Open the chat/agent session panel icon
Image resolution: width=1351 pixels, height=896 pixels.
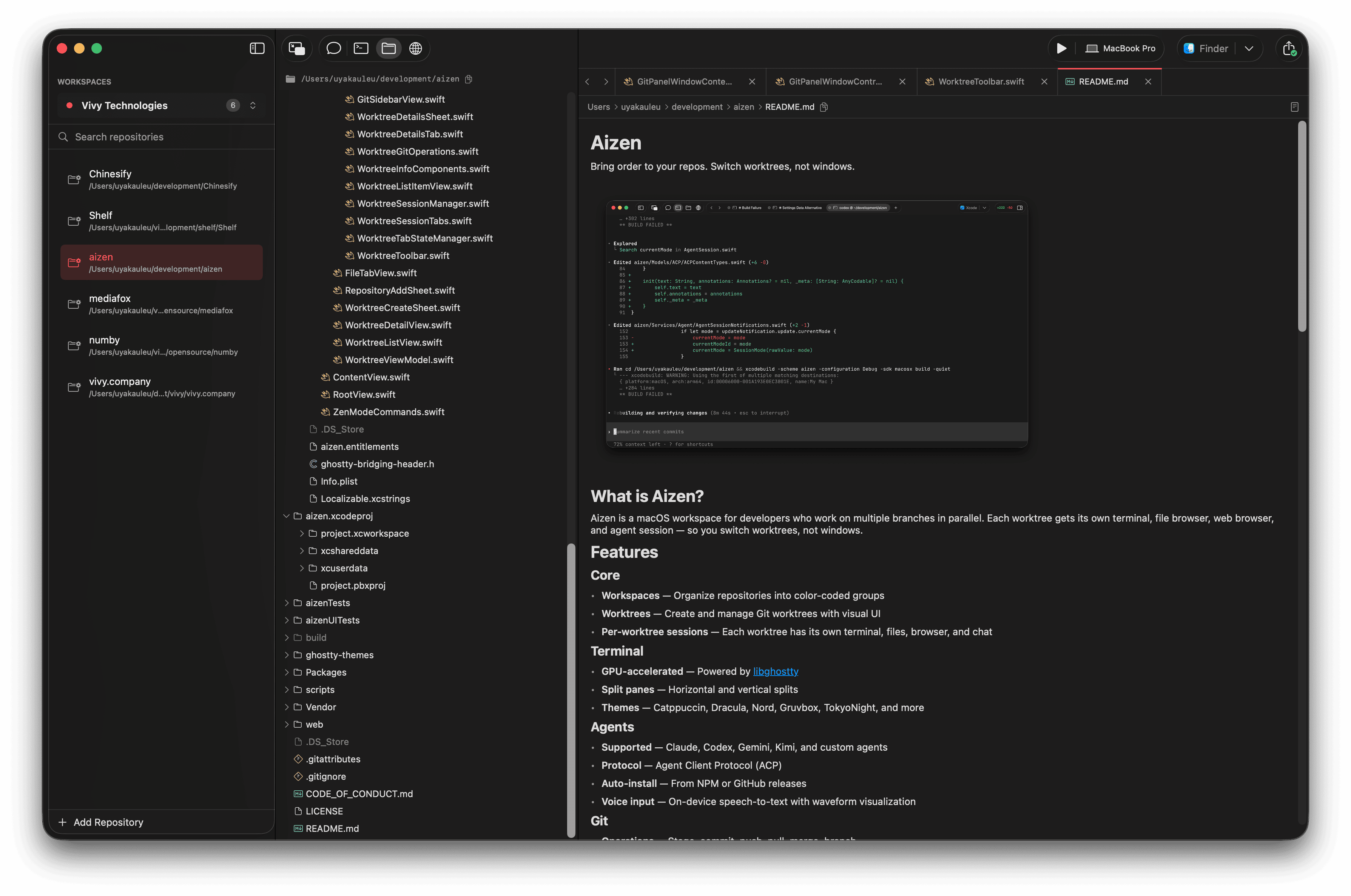click(x=333, y=48)
